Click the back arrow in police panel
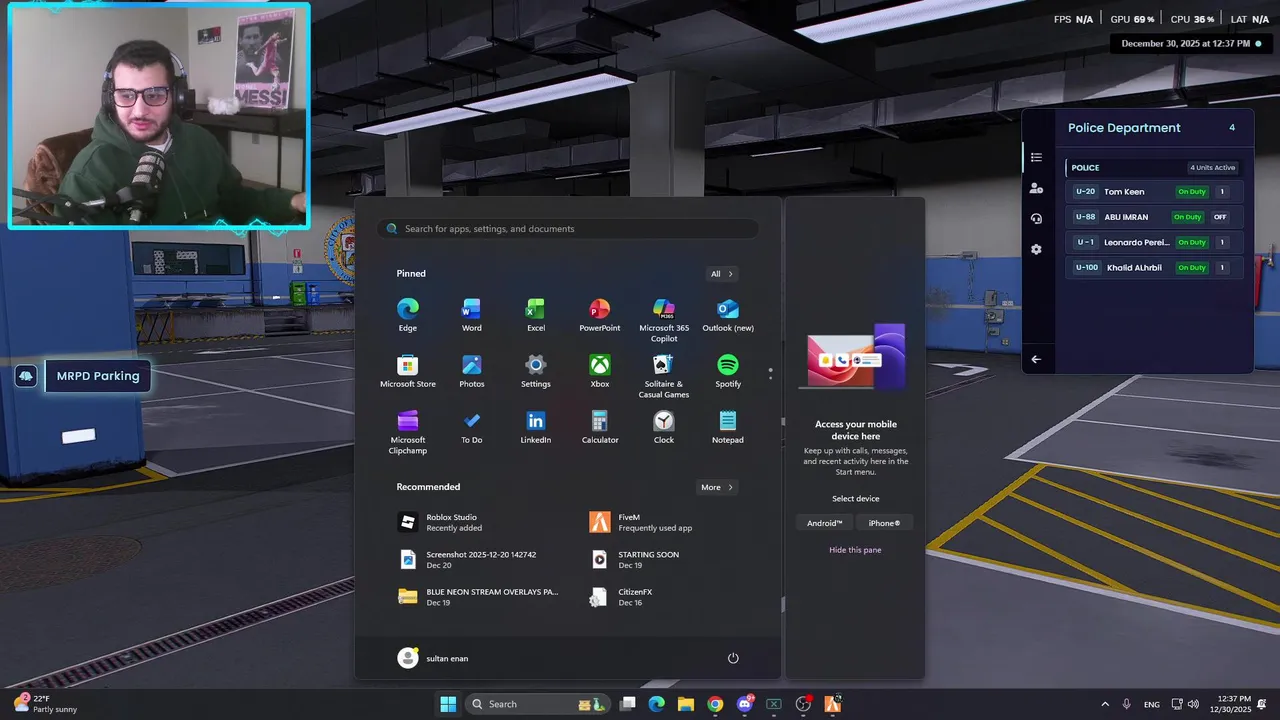The width and height of the screenshot is (1280, 720). point(1036,359)
